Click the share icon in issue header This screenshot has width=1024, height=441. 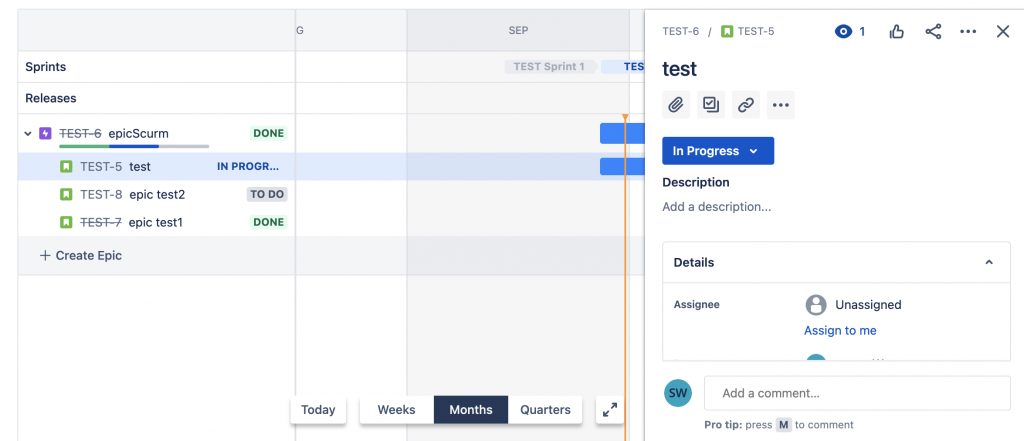coord(933,31)
